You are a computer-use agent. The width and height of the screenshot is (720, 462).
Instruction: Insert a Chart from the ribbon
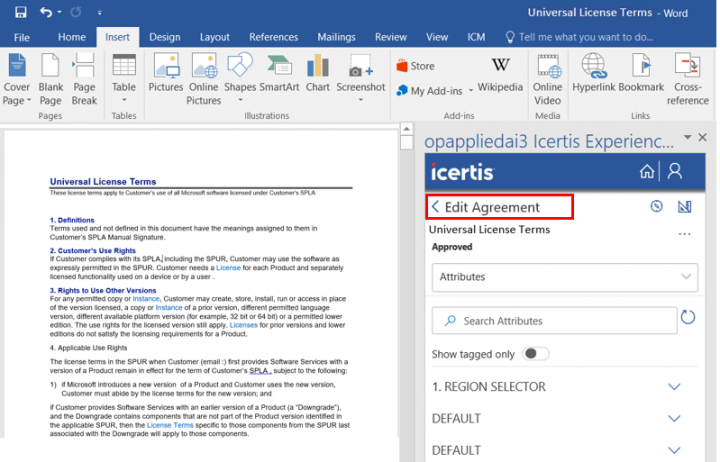pos(318,75)
